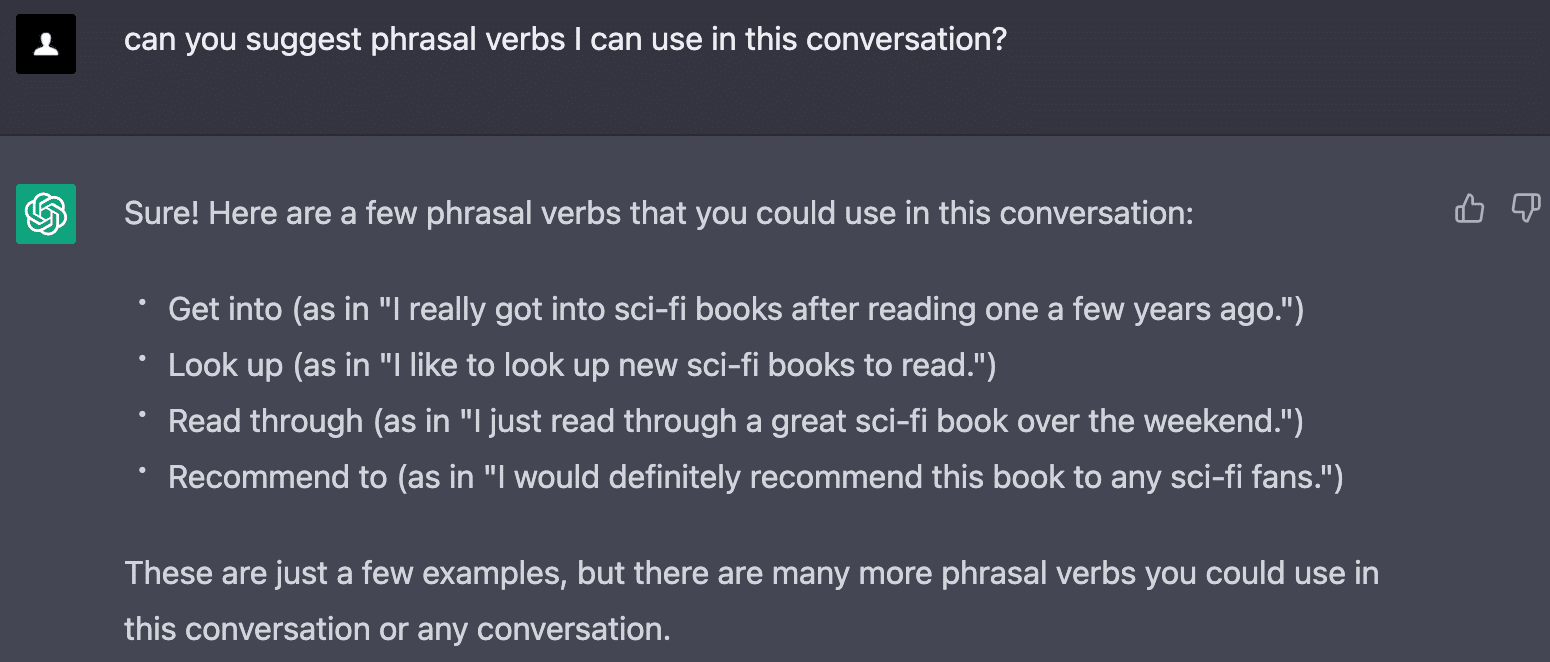Click the "Get into" phrasal verb
Image resolution: width=1550 pixels, height=662 pixels.
point(225,309)
